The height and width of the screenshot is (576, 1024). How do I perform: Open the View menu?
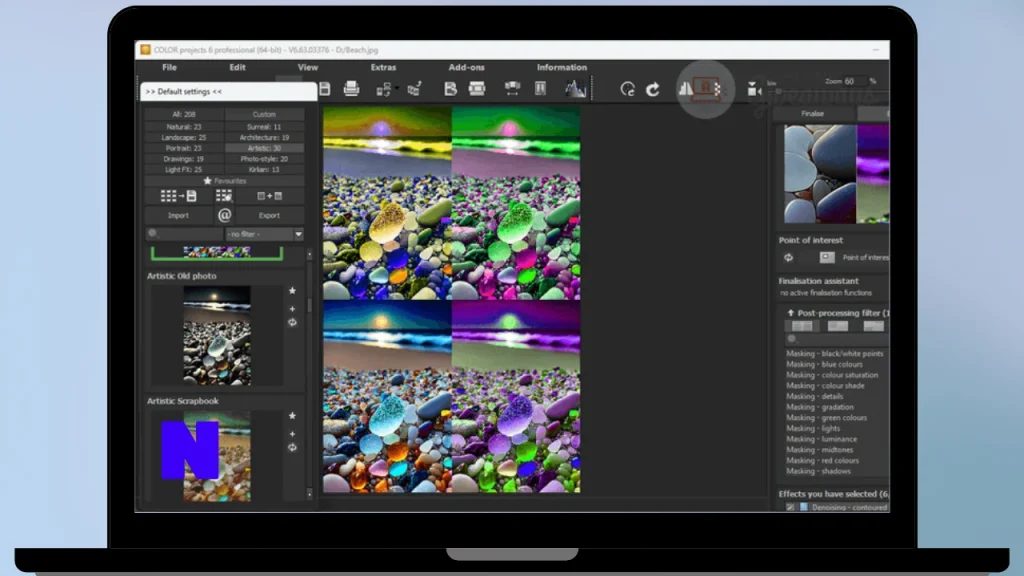point(308,67)
